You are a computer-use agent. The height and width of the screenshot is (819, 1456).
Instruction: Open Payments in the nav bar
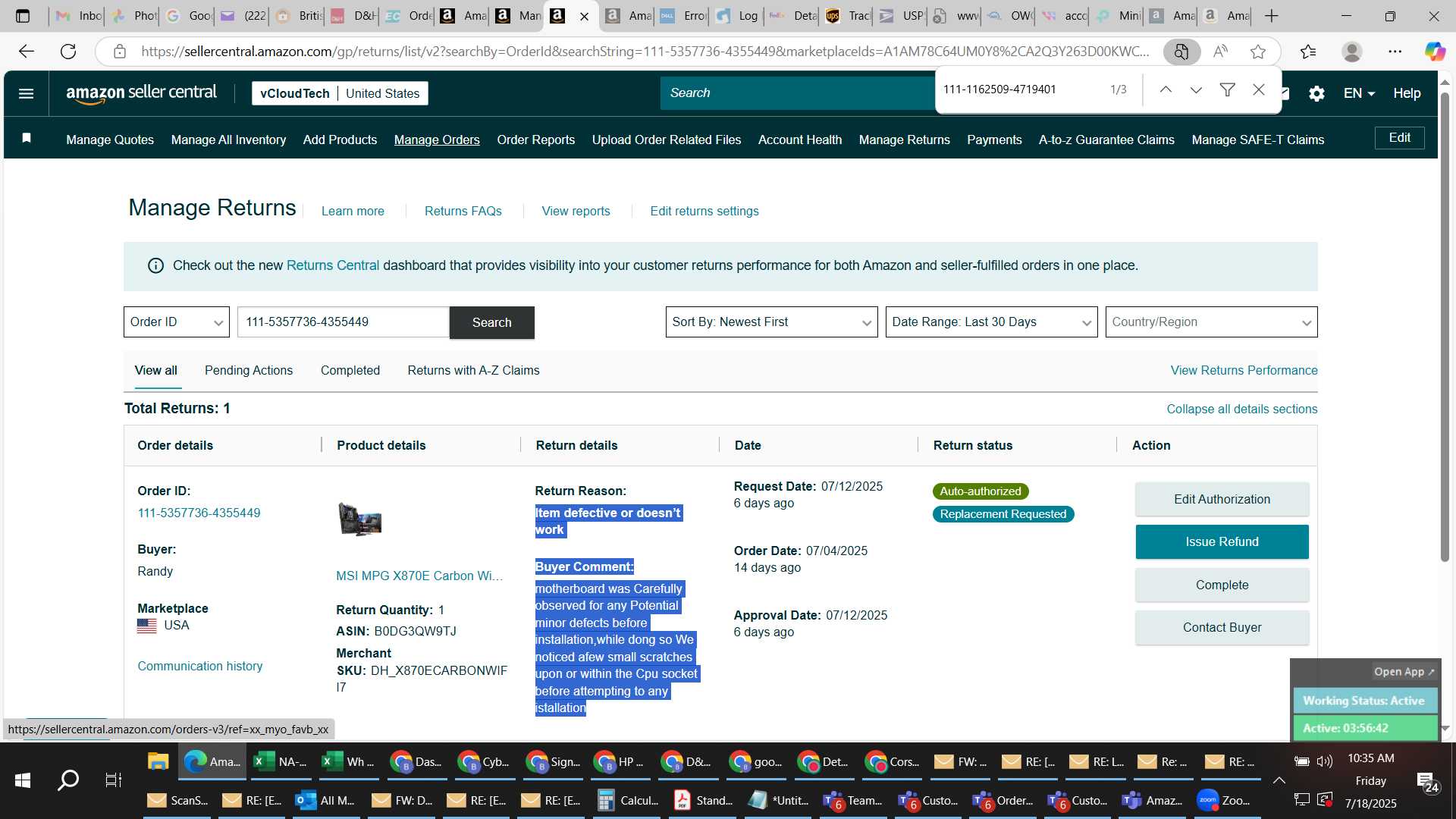click(994, 140)
